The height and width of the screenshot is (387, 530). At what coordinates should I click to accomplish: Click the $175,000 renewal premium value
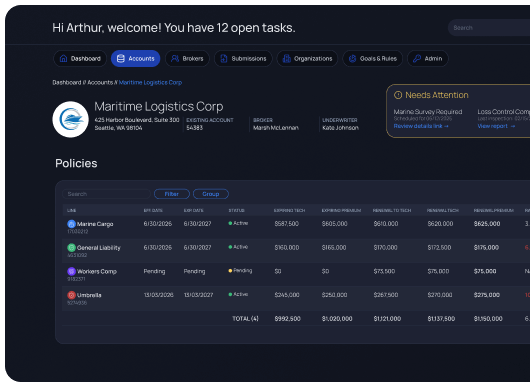(486, 247)
